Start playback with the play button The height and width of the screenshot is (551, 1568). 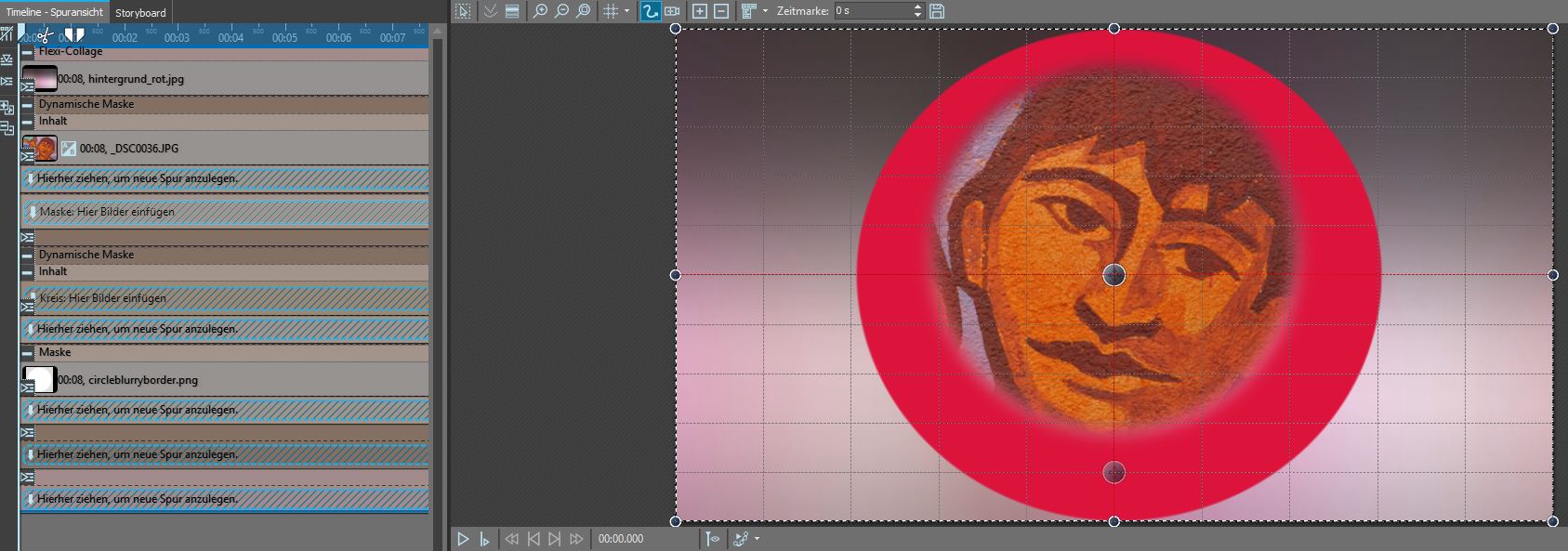click(463, 539)
